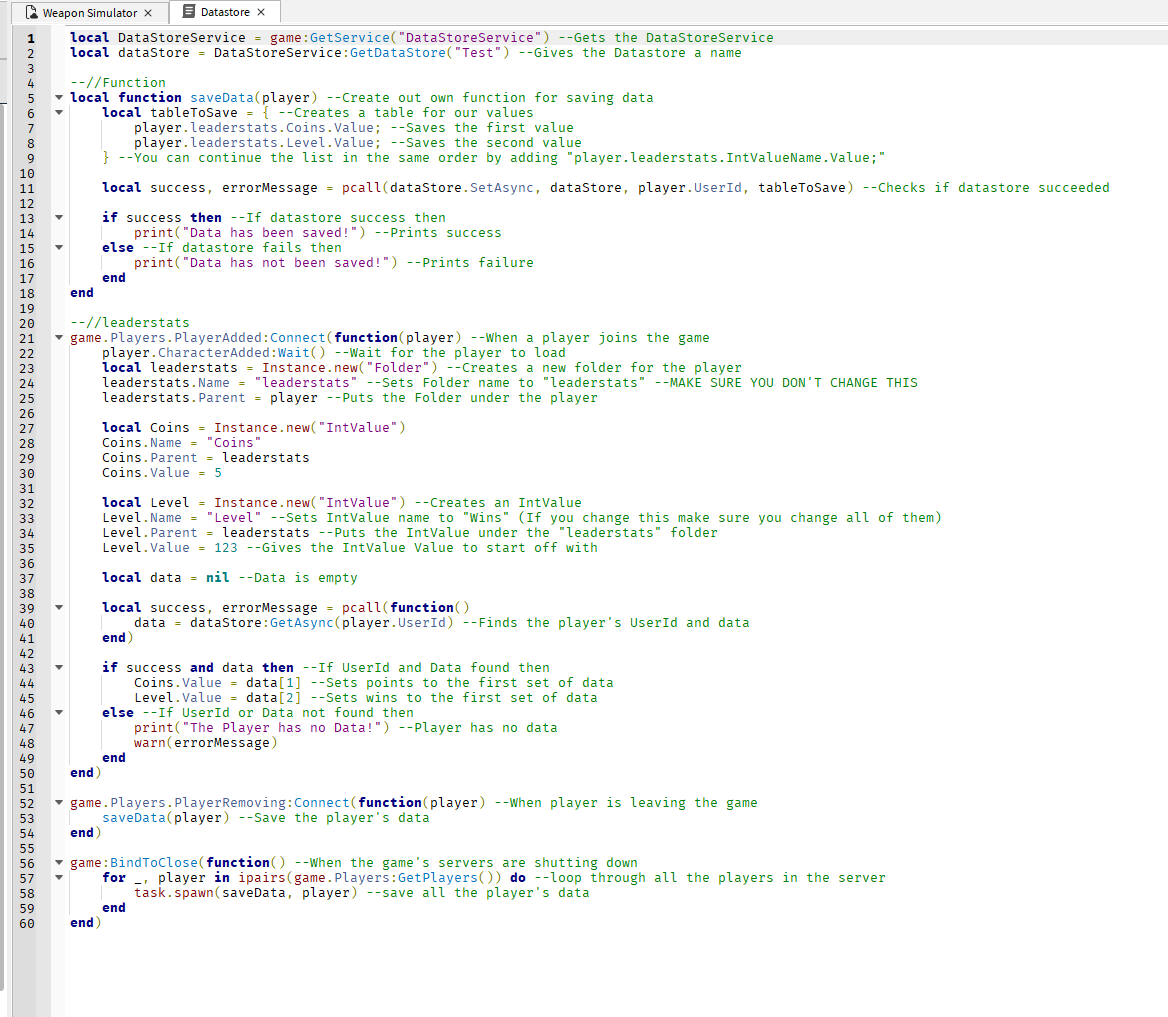
Task: Click line number 60 in the gutter
Action: (27, 924)
